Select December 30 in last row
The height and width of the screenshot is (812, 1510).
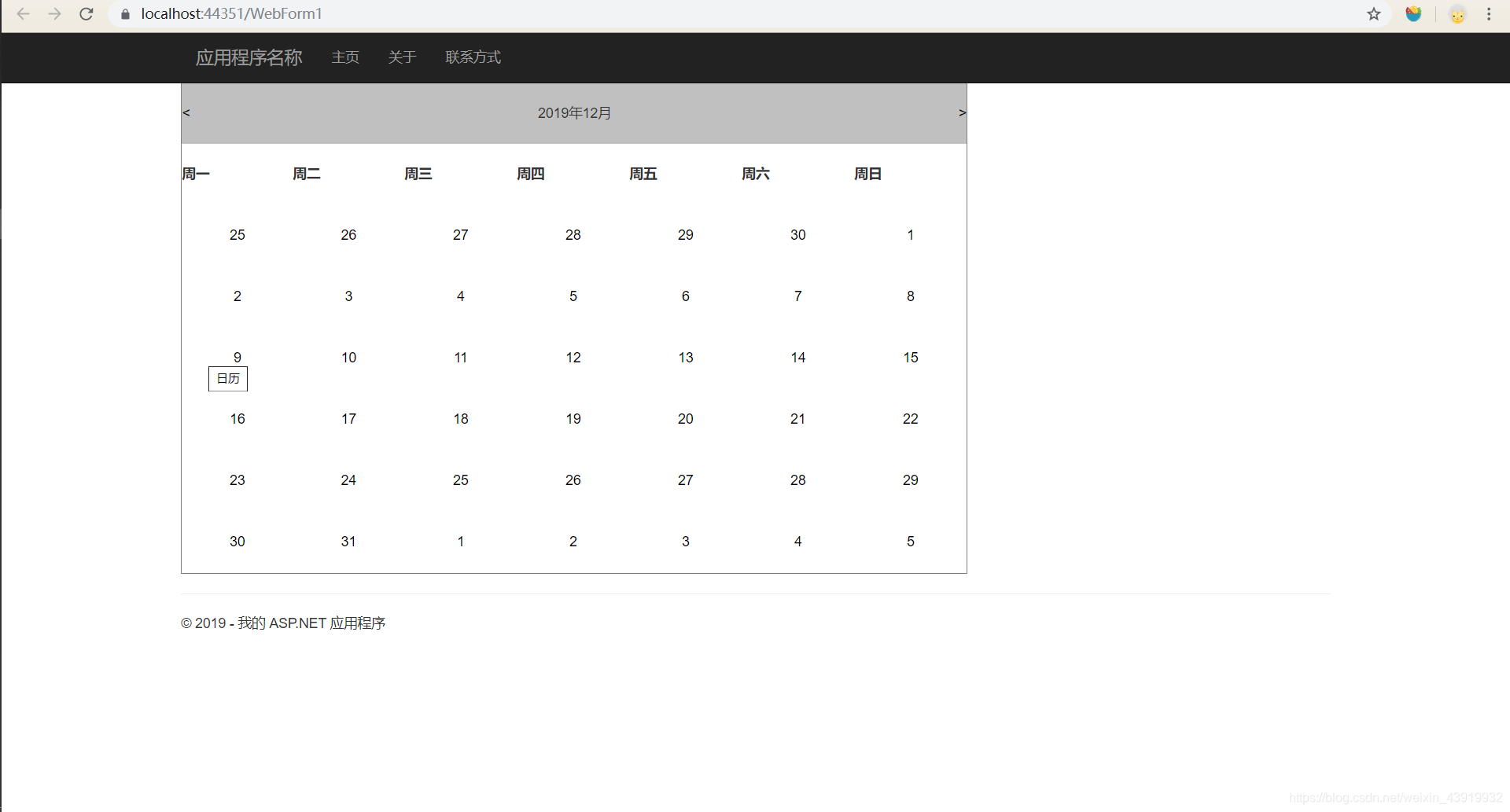click(x=238, y=542)
